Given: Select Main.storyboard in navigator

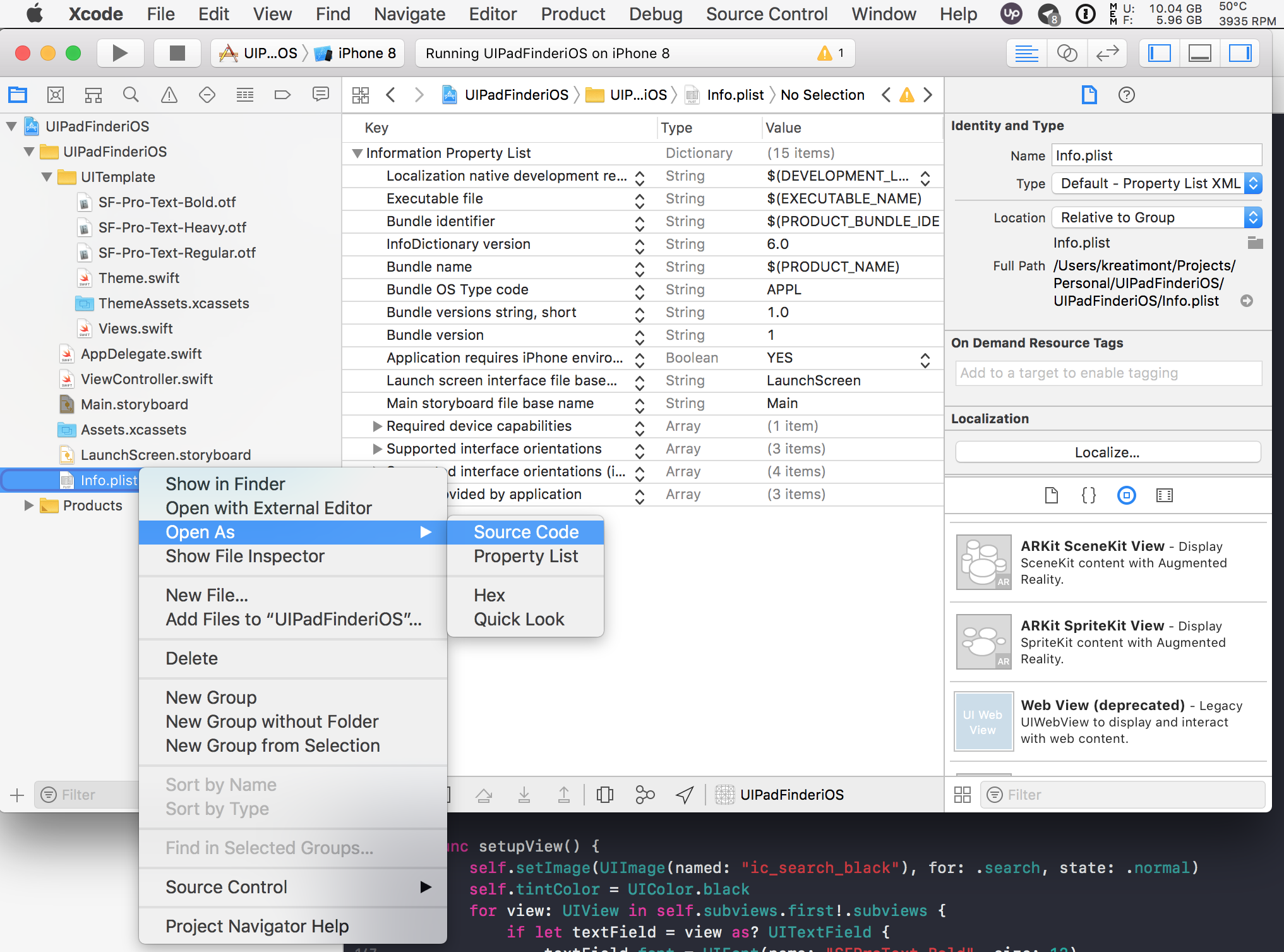Looking at the screenshot, I should click(134, 404).
